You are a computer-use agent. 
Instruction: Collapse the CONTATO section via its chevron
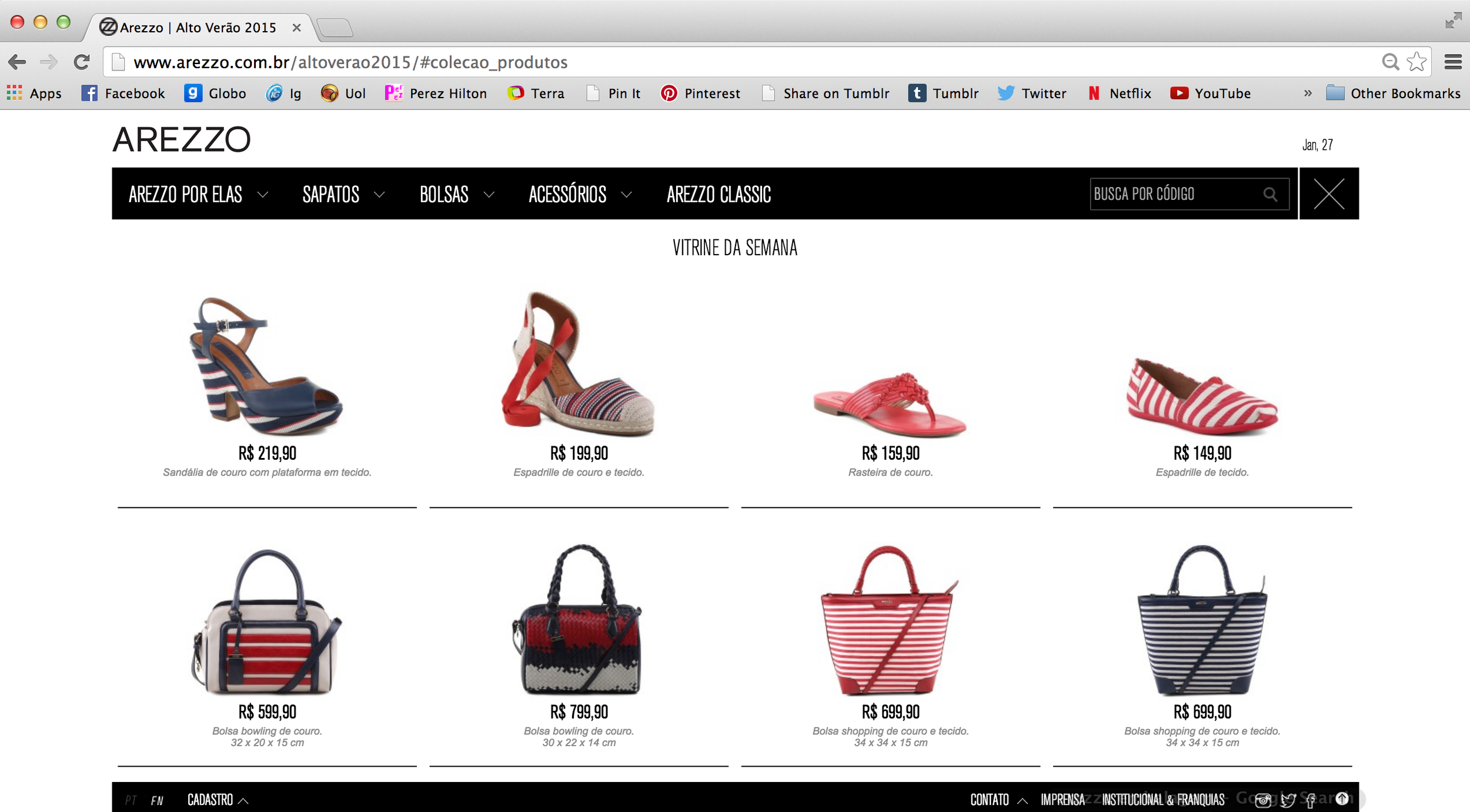1023,800
